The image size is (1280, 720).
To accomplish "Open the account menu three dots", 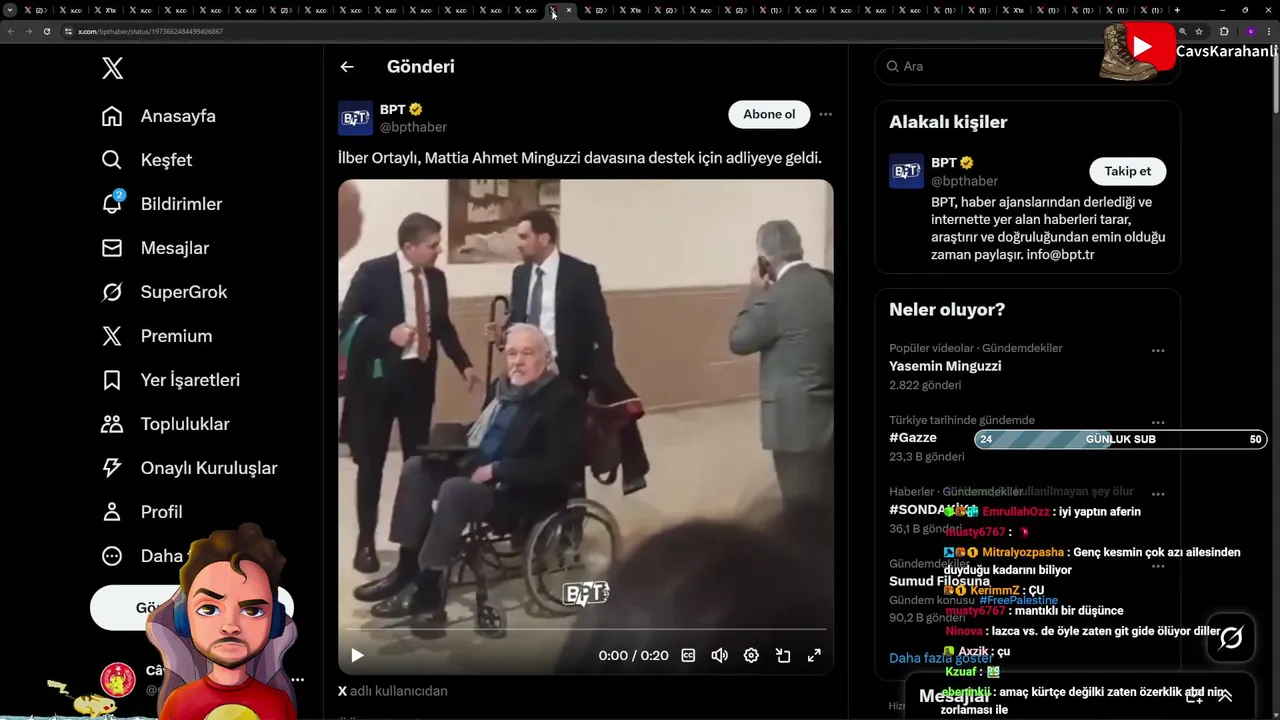I will click(x=297, y=679).
